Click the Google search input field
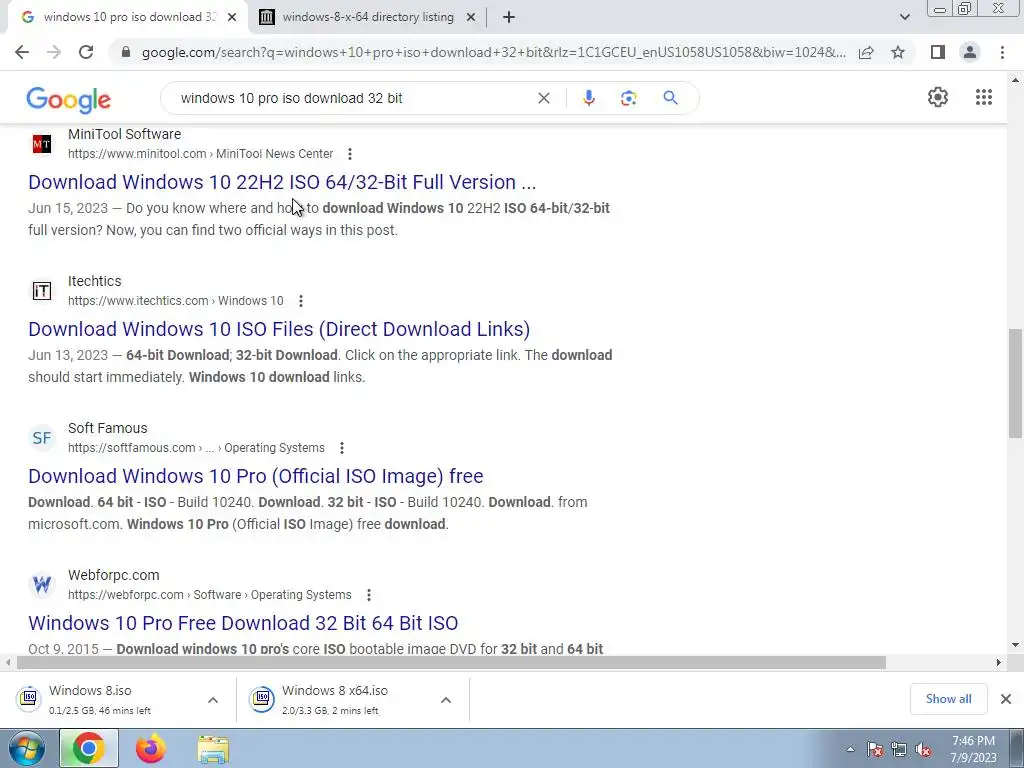The image size is (1024, 768). pos(353,98)
